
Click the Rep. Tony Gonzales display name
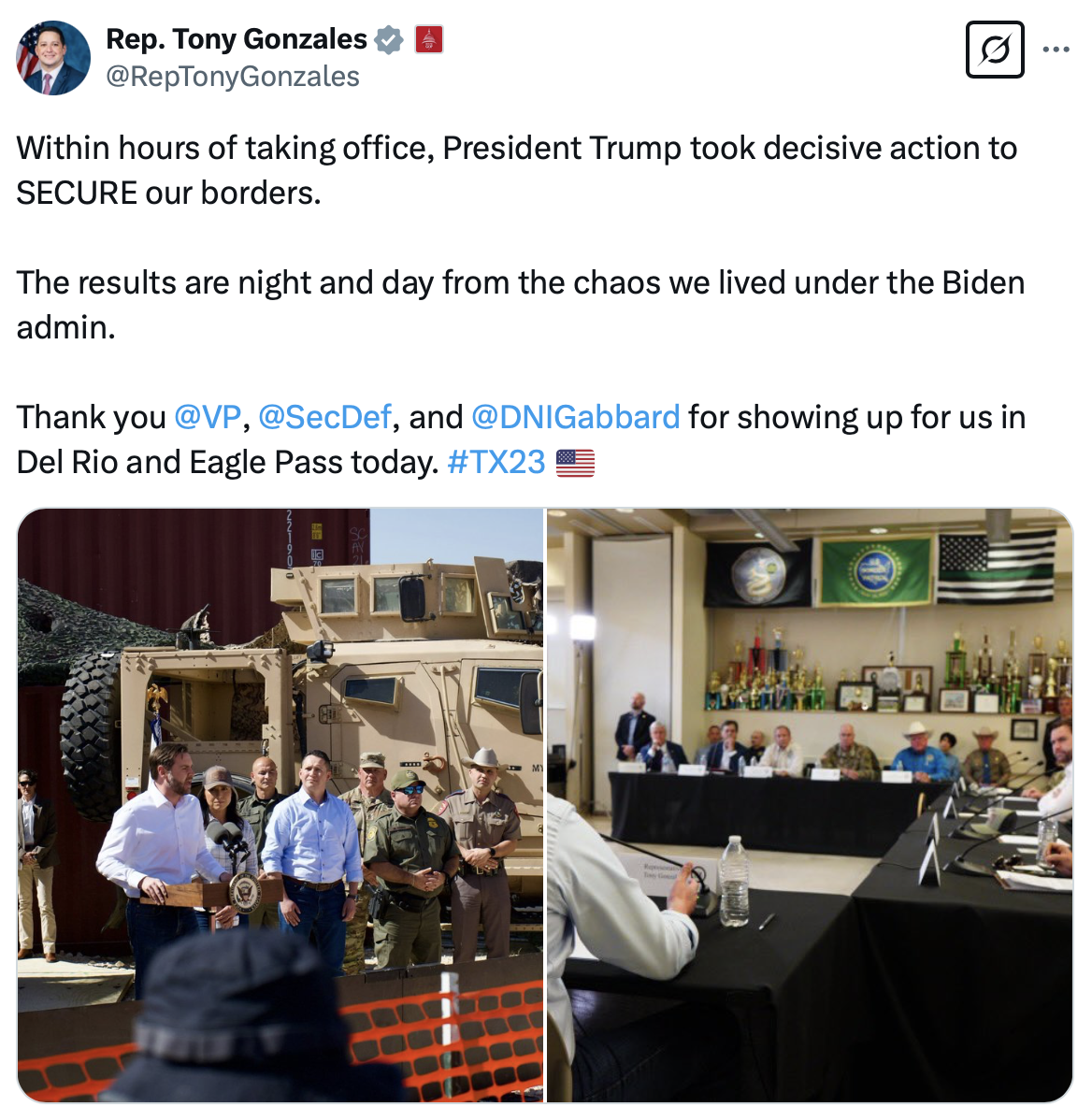237,39
